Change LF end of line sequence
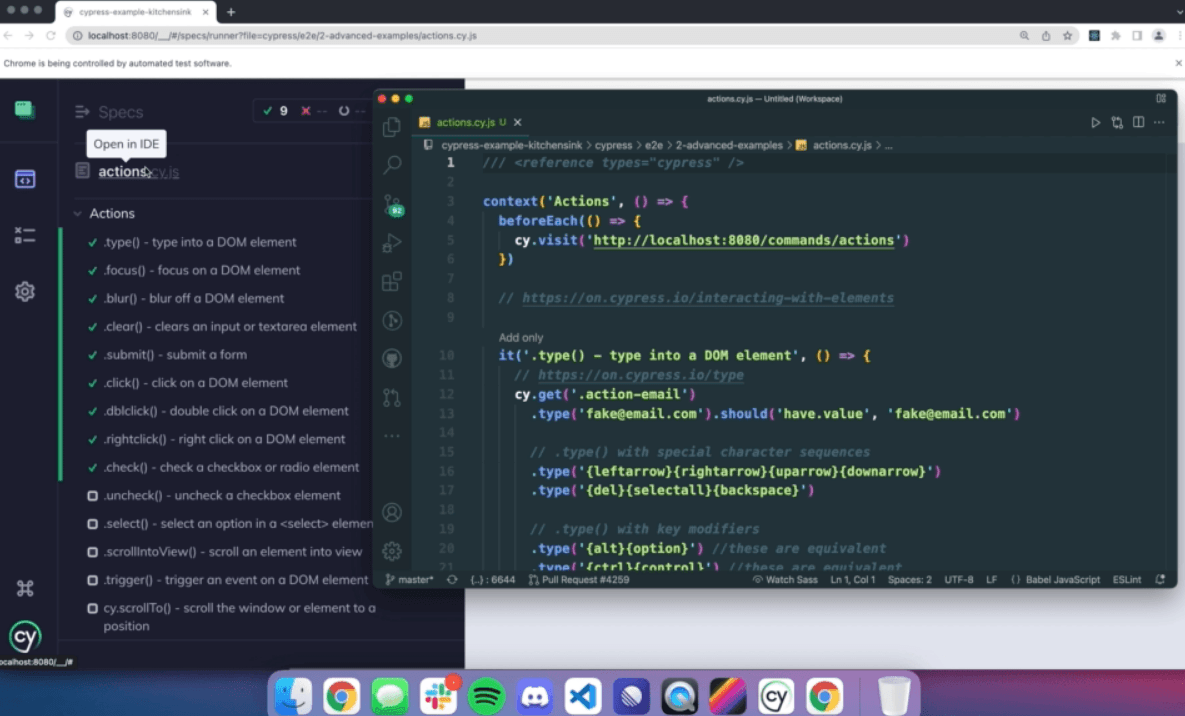1185x716 pixels. tap(992, 580)
